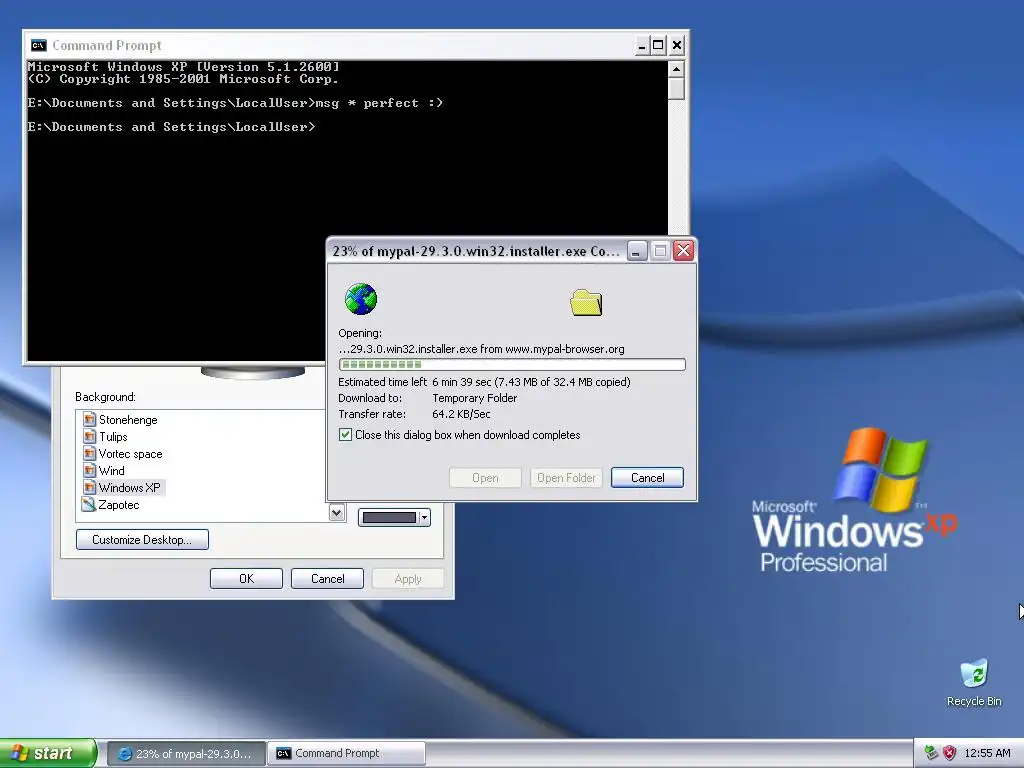Image resolution: width=1024 pixels, height=768 pixels.
Task: Click the Zapotec background paint icon
Action: tap(88, 504)
